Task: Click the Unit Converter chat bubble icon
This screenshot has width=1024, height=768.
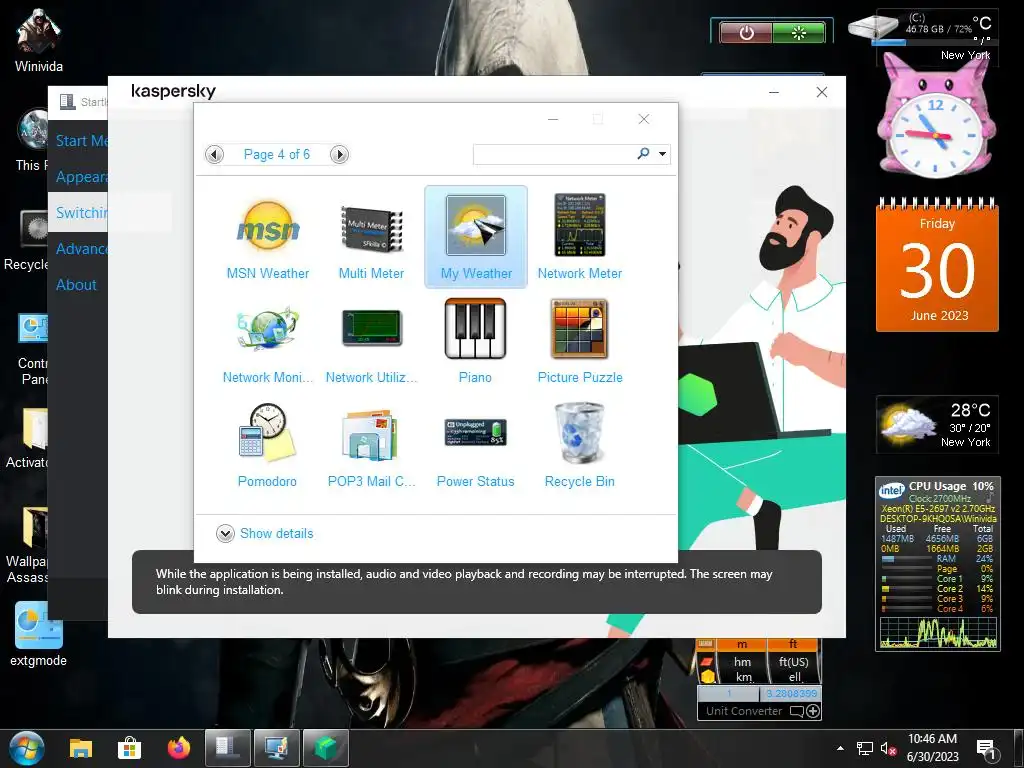Action: click(x=797, y=711)
